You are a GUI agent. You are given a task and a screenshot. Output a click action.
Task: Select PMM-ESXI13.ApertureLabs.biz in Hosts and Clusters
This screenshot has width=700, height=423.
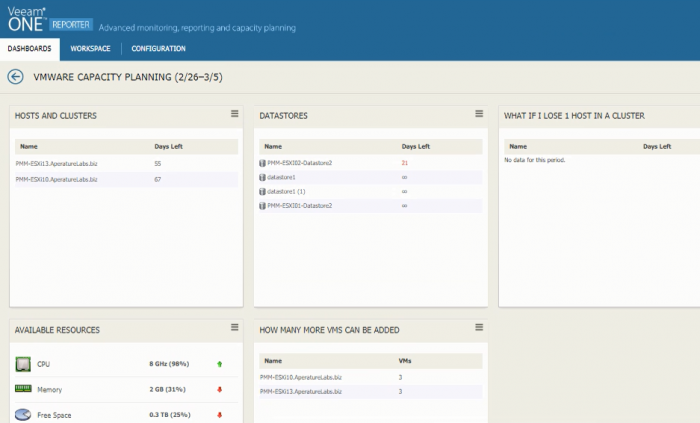(x=56, y=162)
